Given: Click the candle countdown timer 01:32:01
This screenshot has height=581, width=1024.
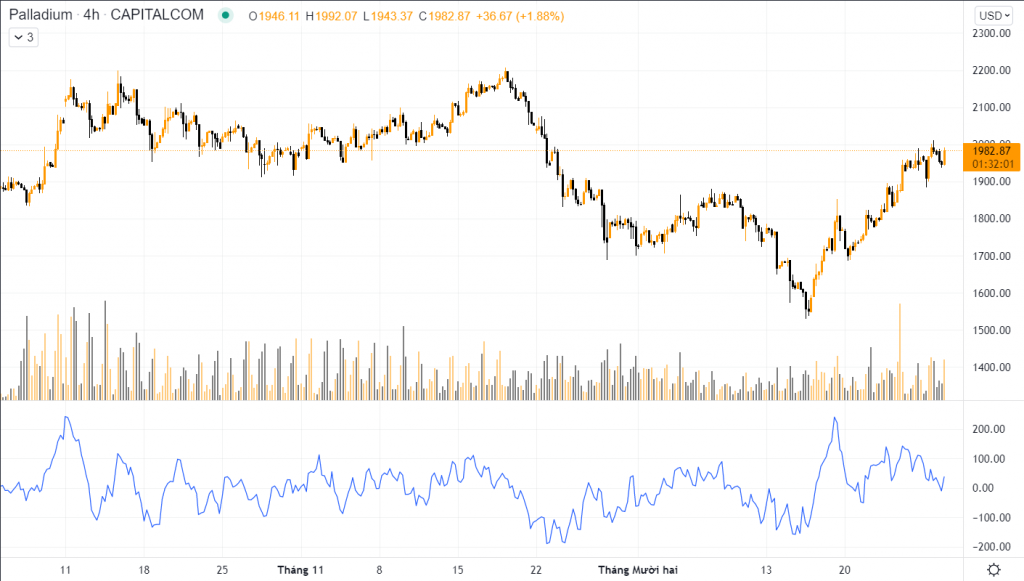Looking at the screenshot, I should tap(989, 163).
